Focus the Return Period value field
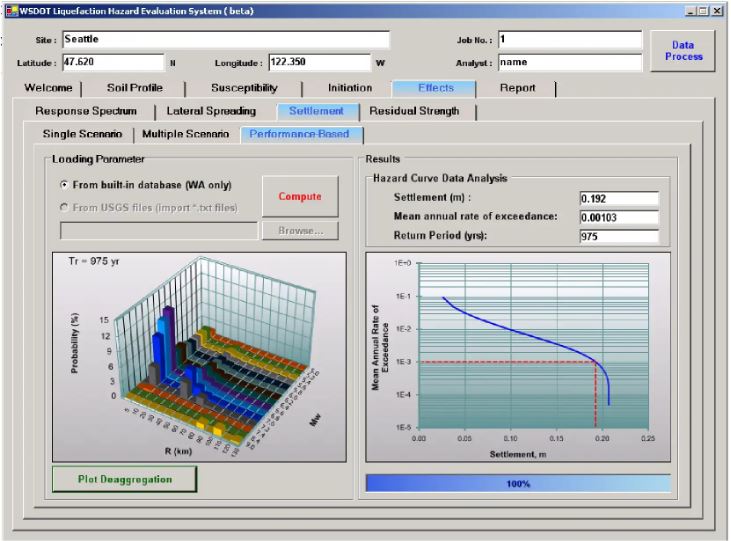 click(618, 237)
